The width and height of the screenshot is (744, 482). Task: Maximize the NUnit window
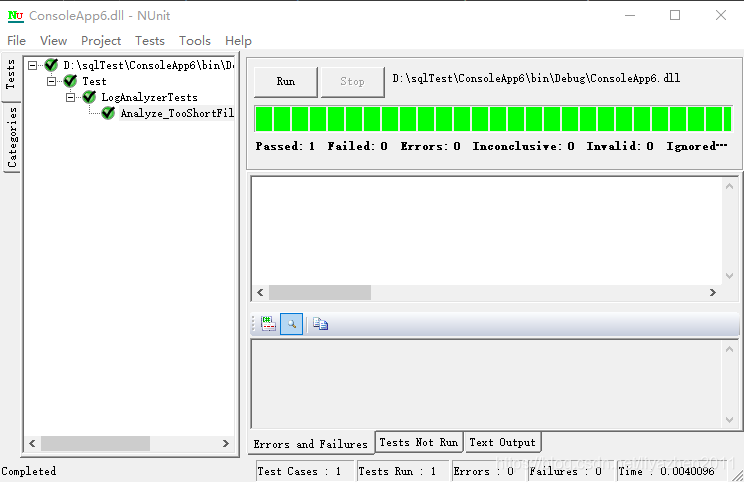[675, 16]
